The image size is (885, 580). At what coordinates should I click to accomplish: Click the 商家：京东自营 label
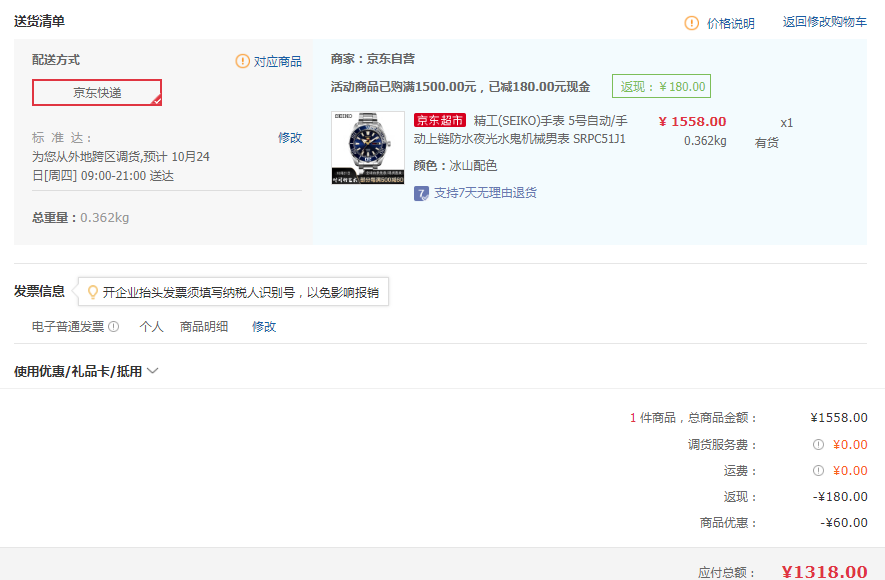coord(373,59)
